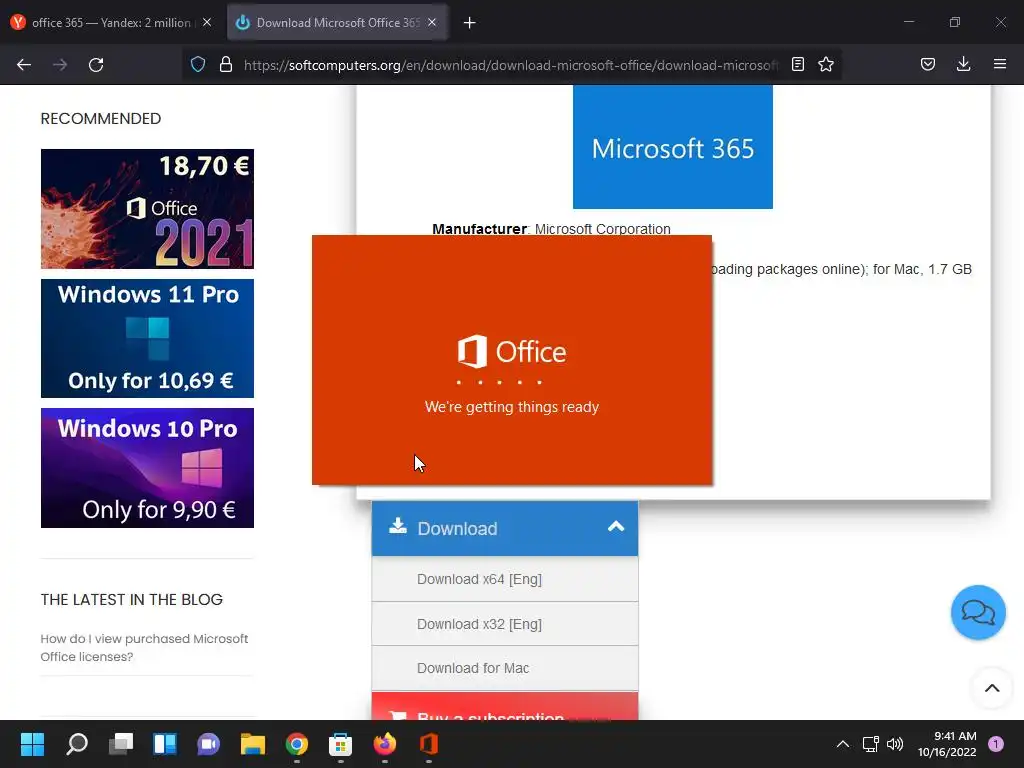Show site security padlock info

click(226, 64)
